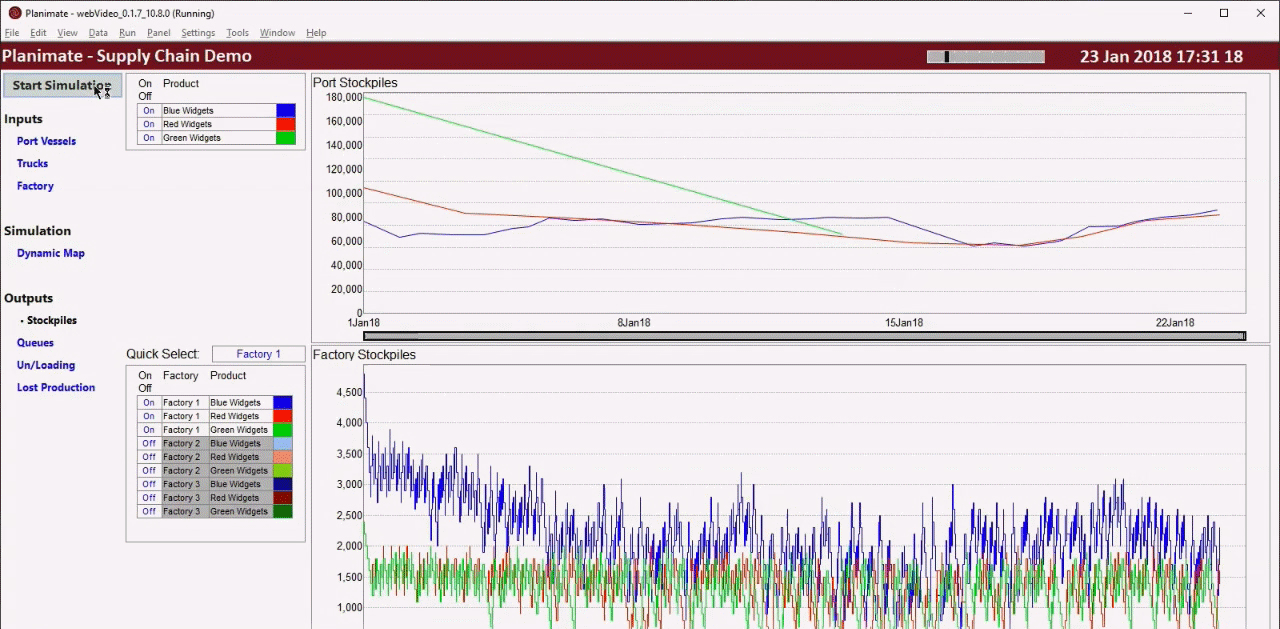Open the Port Vessels input page
The width and height of the screenshot is (1280, 629).
(x=46, y=141)
